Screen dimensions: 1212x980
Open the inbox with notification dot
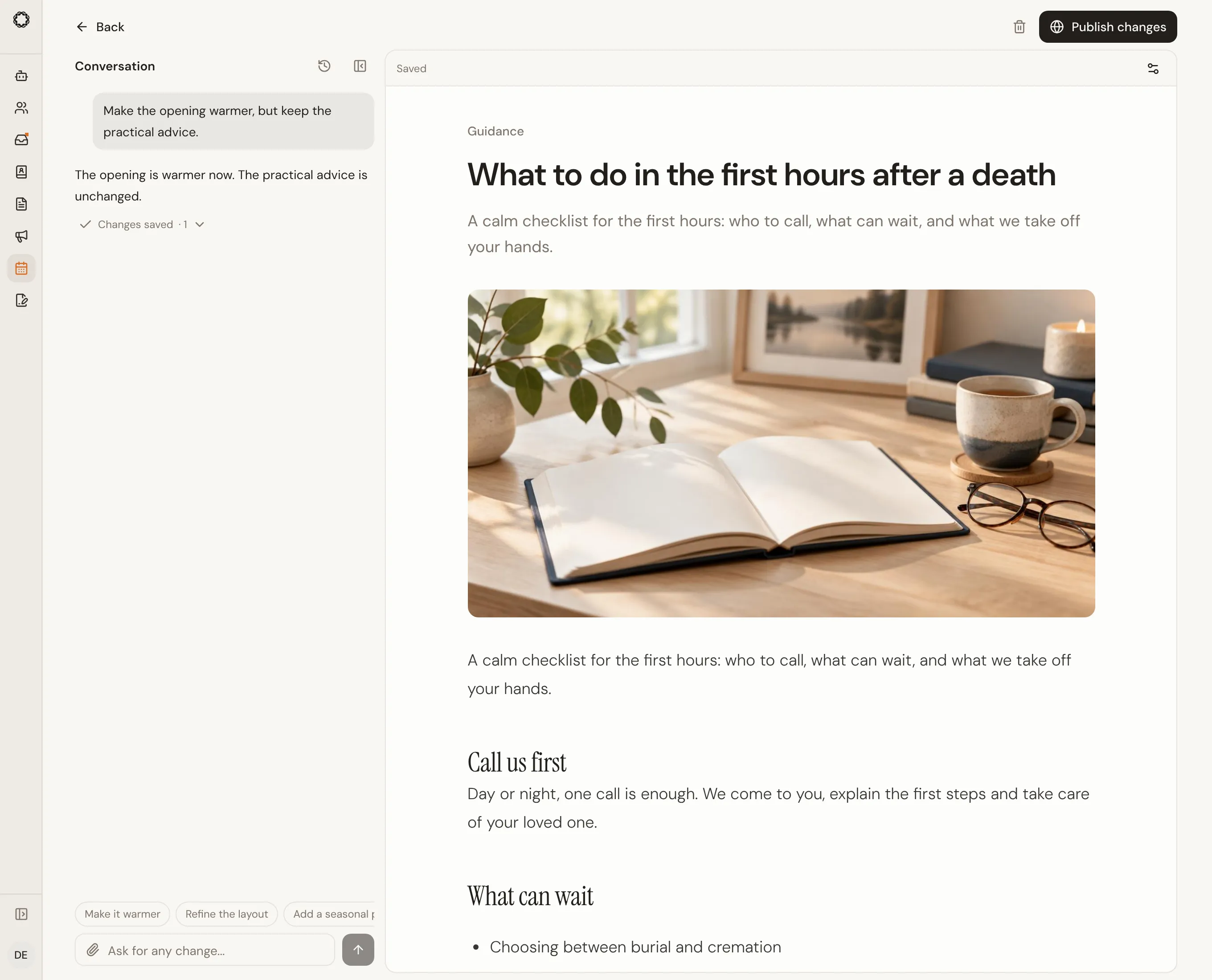tap(21, 139)
